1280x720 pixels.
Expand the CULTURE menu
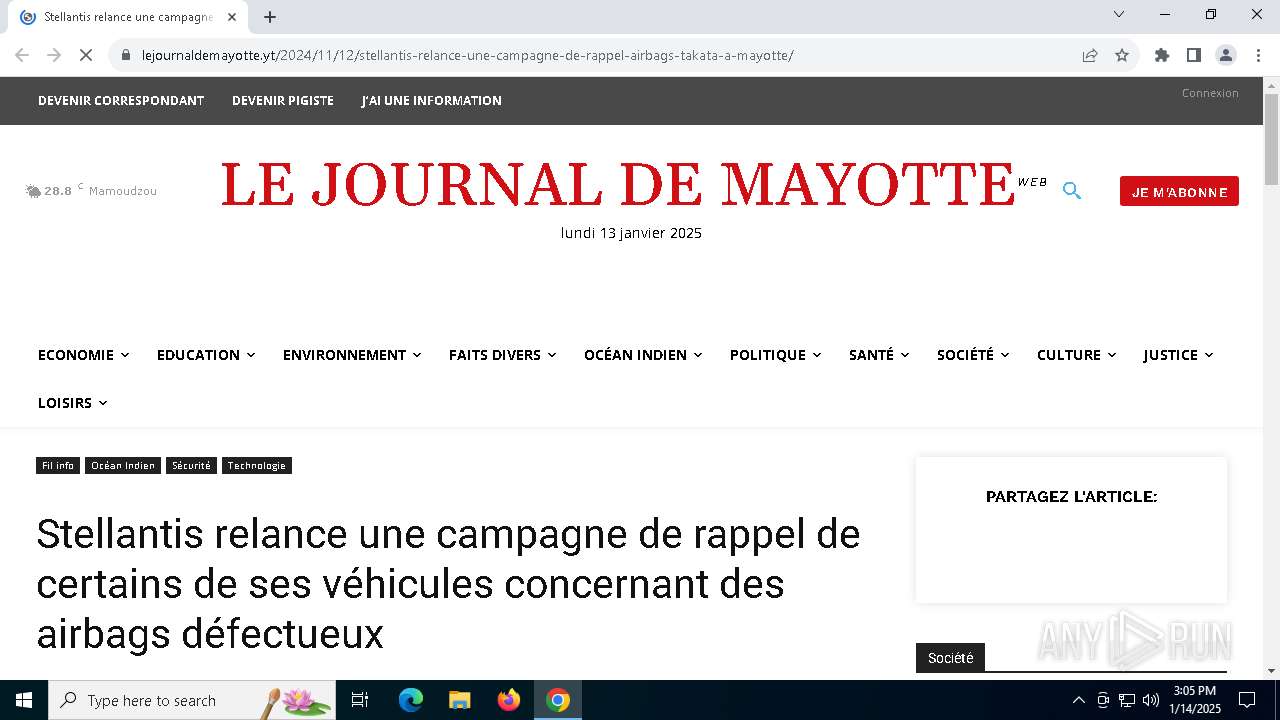point(1076,355)
